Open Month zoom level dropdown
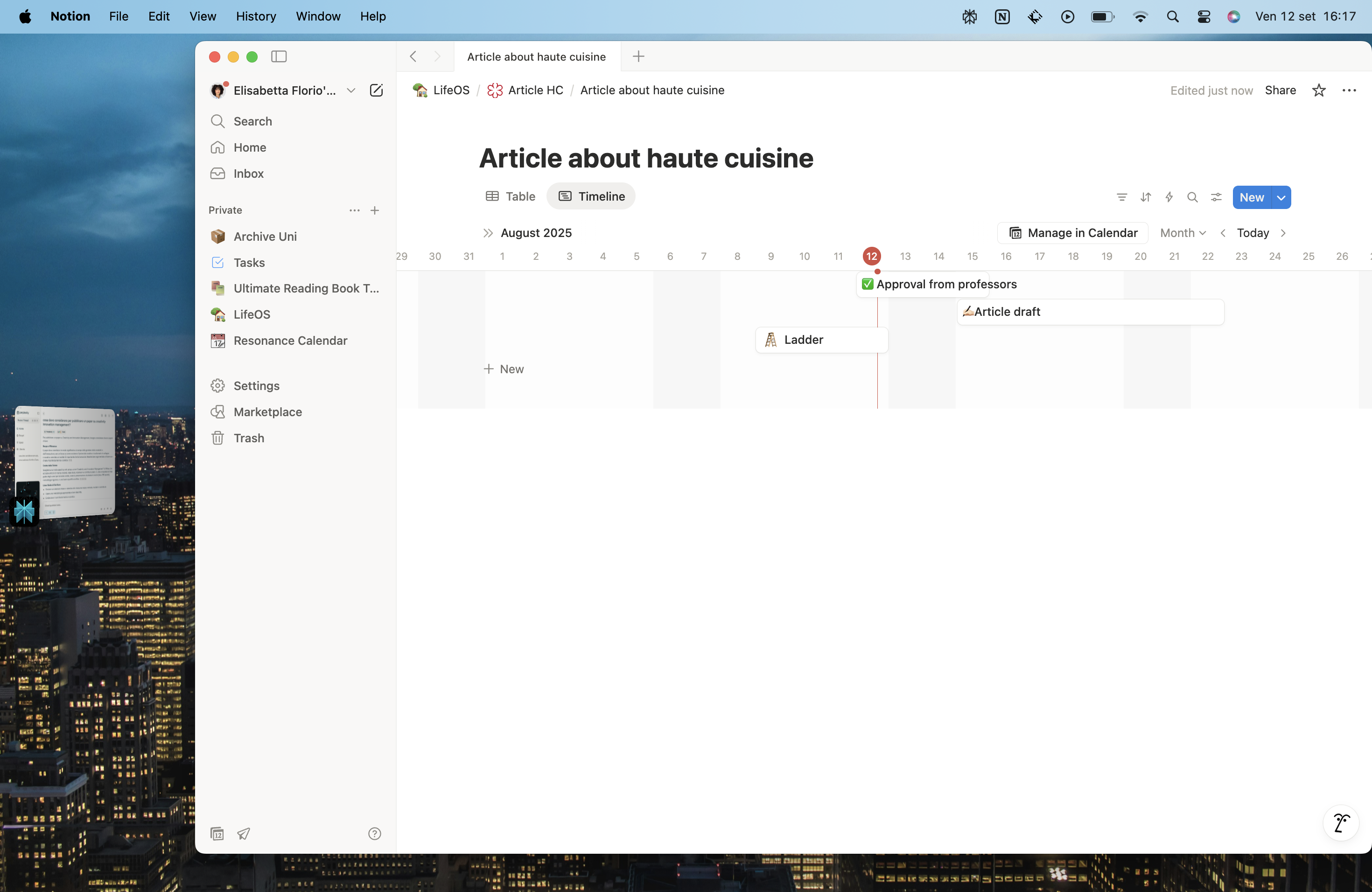 pyautogui.click(x=1183, y=233)
